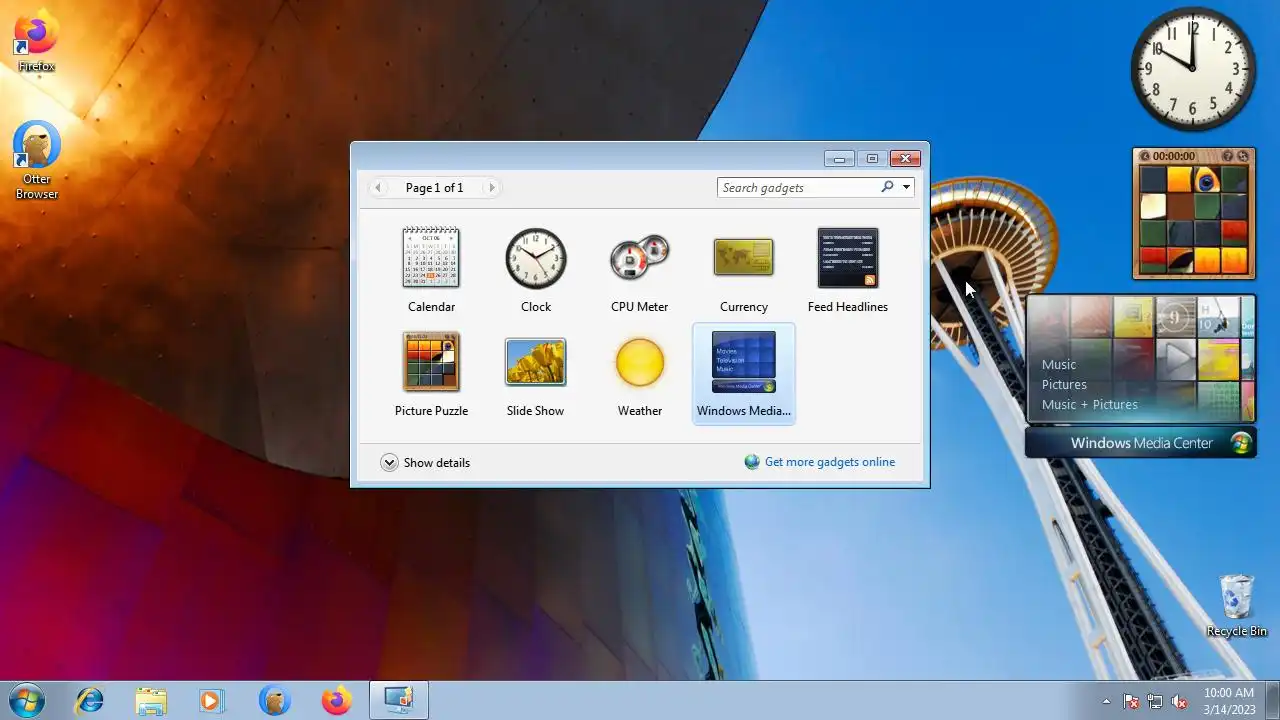Go to previous gadget page arrow
1280x720 pixels.
point(378,187)
